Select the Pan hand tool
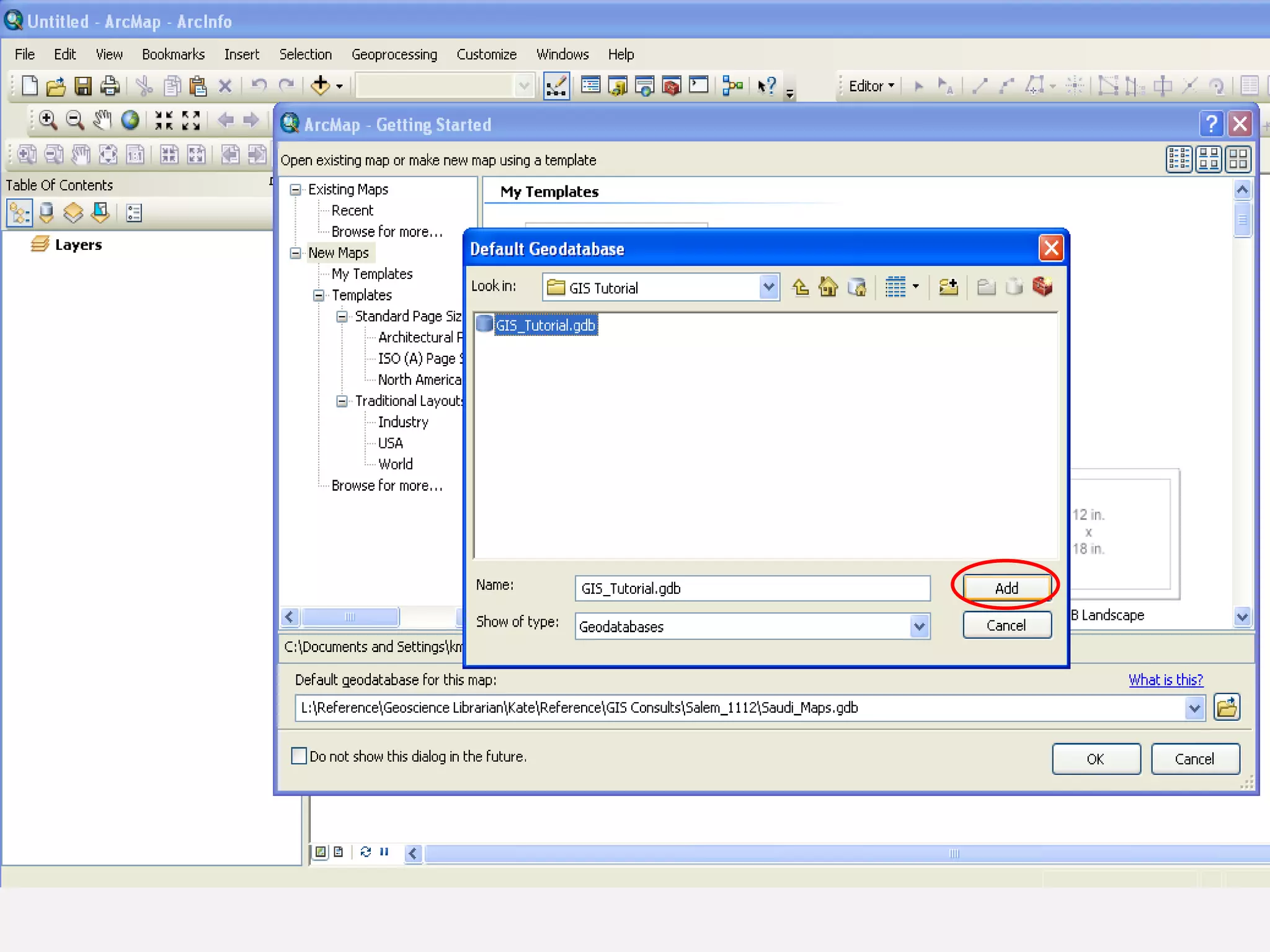1270x952 pixels. pos(102,120)
